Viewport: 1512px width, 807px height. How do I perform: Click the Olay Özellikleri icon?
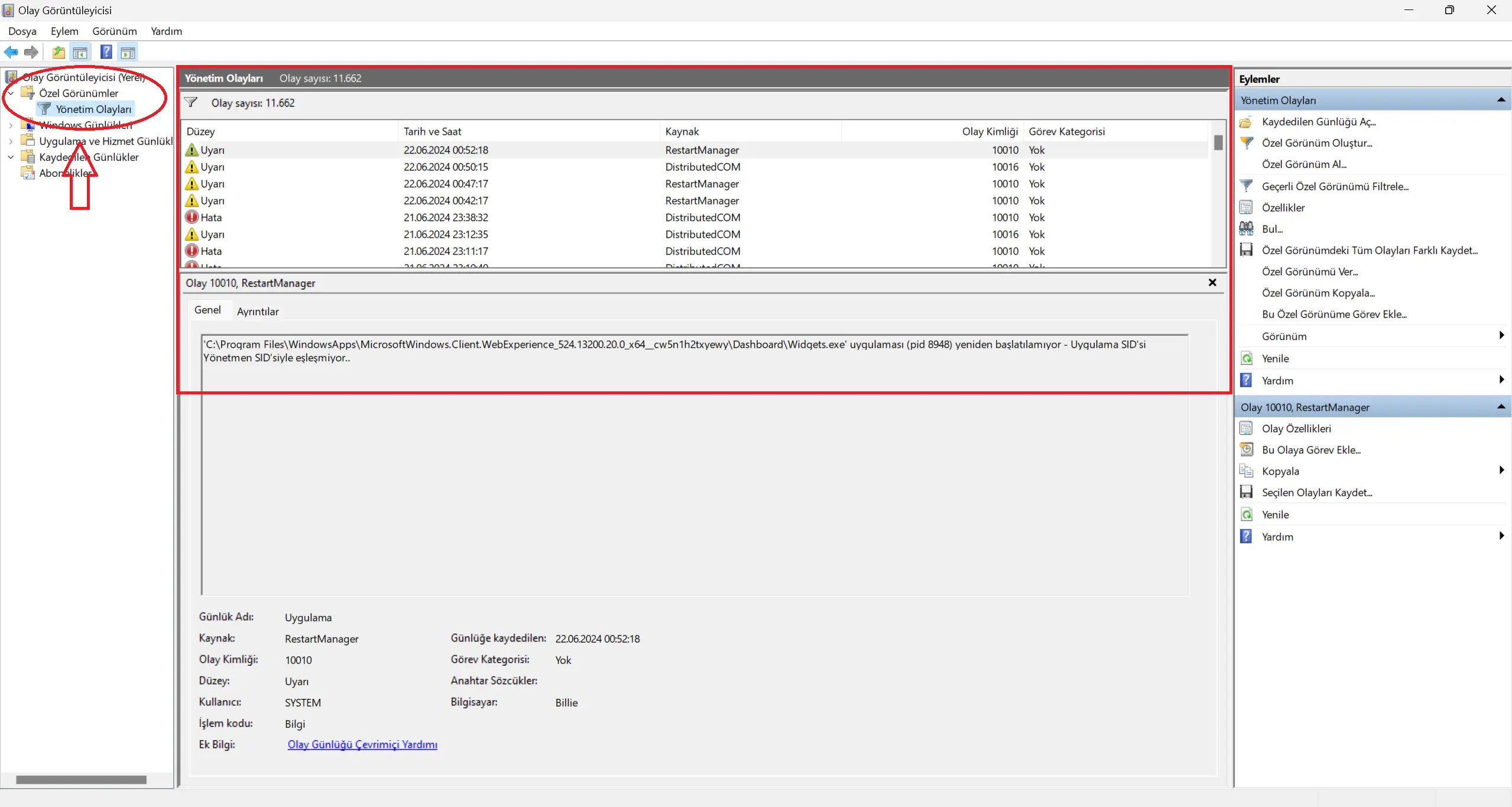1246,429
